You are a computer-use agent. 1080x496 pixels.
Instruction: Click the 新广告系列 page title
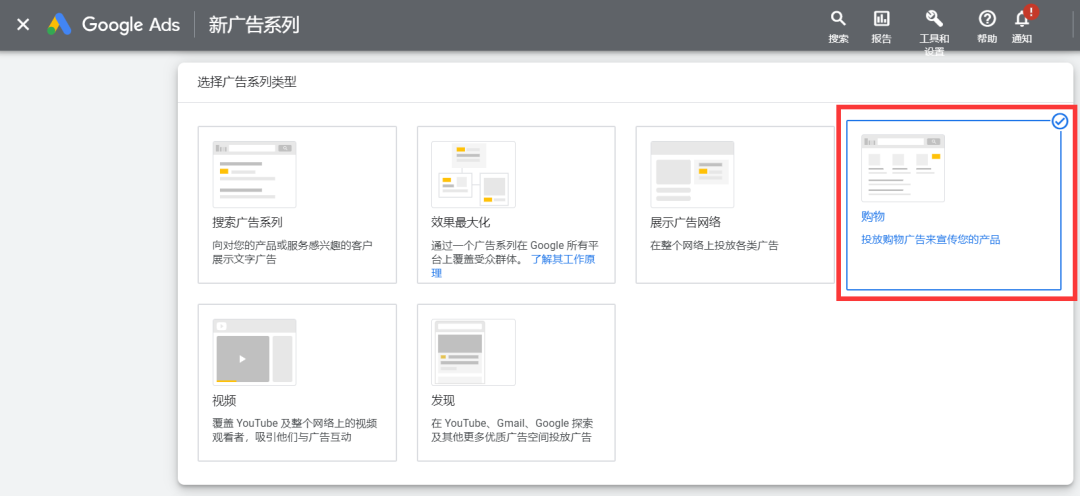click(x=254, y=25)
